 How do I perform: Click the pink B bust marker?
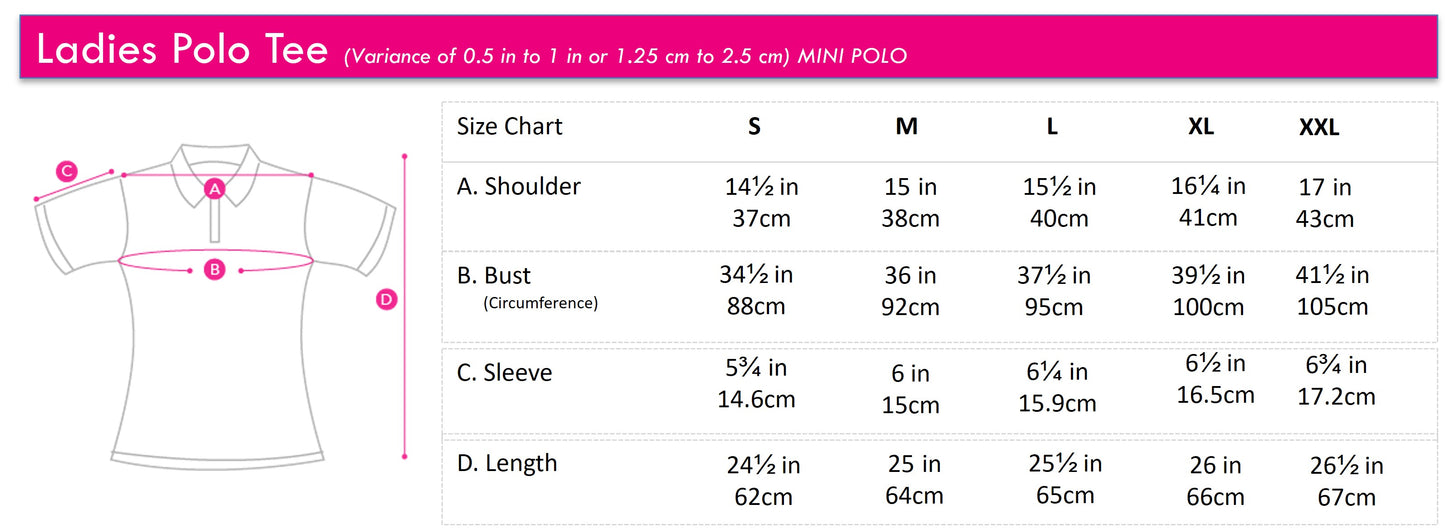[214, 268]
